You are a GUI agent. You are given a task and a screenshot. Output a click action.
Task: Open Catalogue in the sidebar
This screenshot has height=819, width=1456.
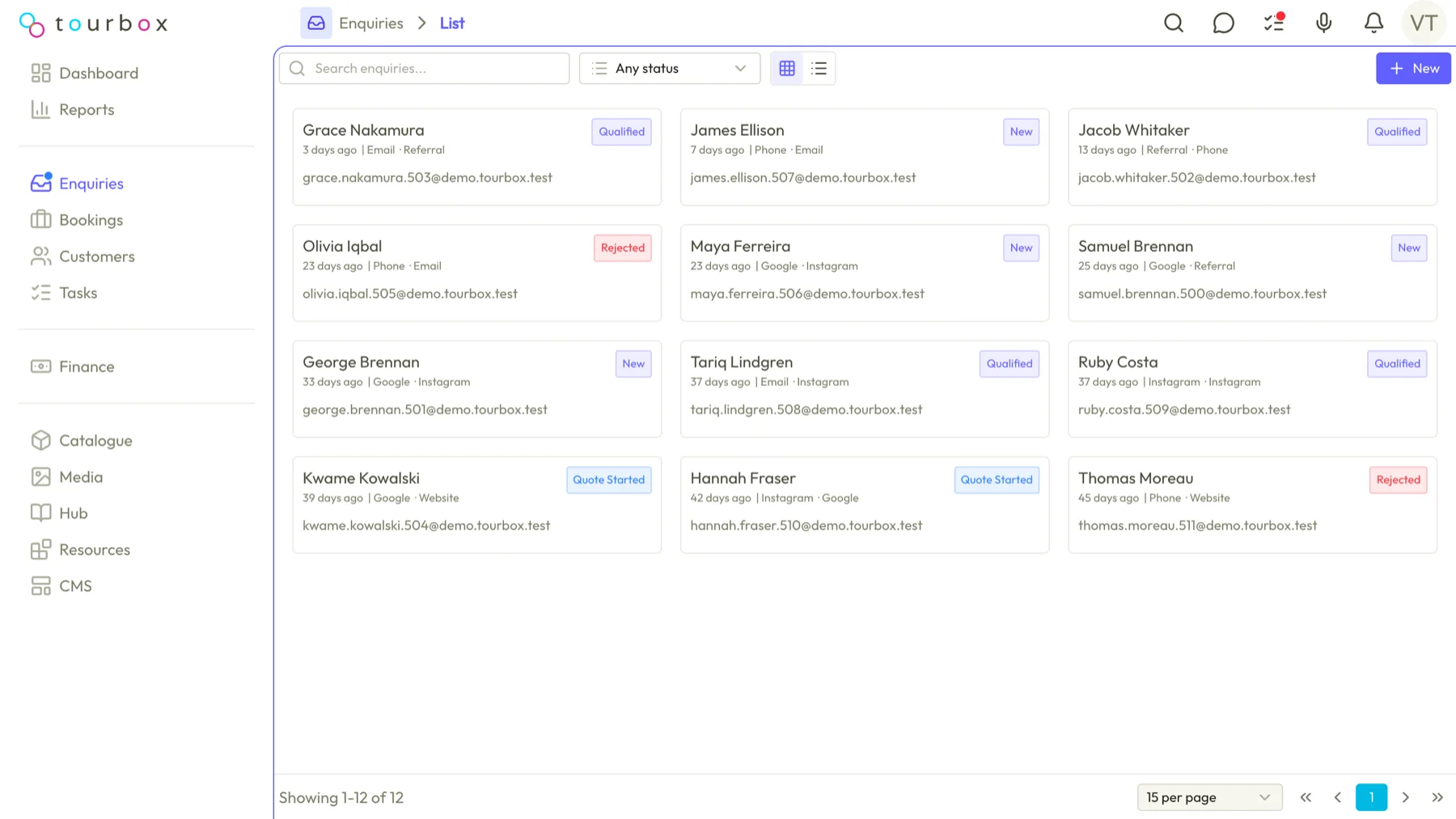(x=82, y=440)
